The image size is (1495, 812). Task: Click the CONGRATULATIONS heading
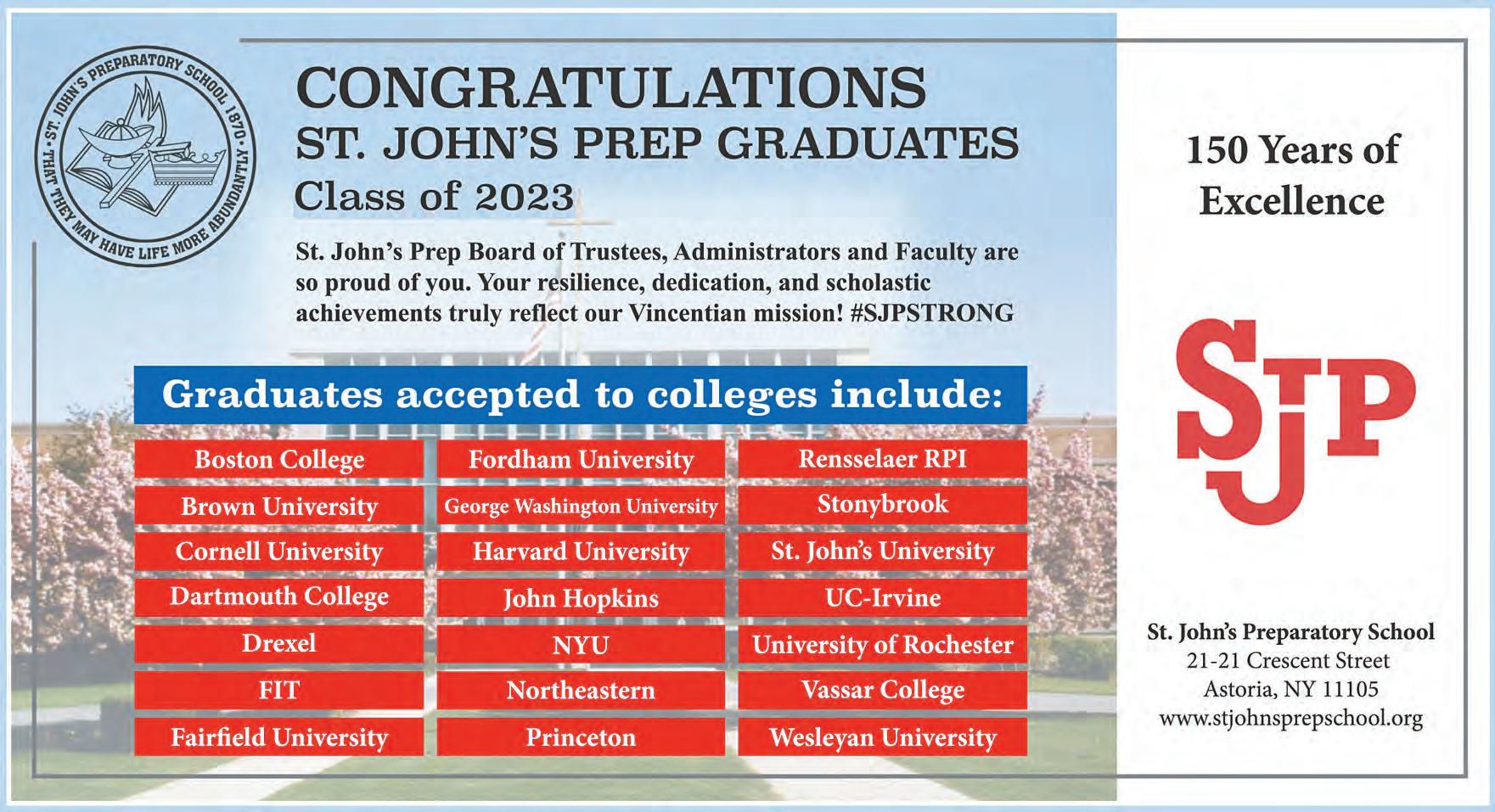tap(611, 89)
